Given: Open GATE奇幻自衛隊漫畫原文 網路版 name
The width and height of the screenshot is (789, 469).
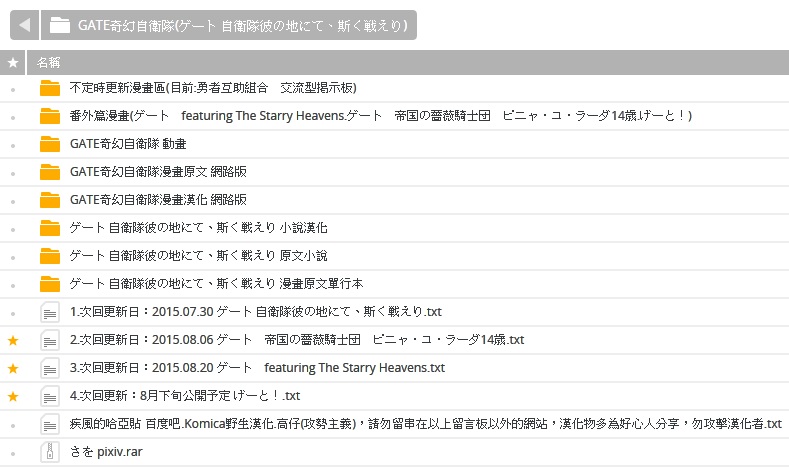Looking at the screenshot, I should pos(158,172).
